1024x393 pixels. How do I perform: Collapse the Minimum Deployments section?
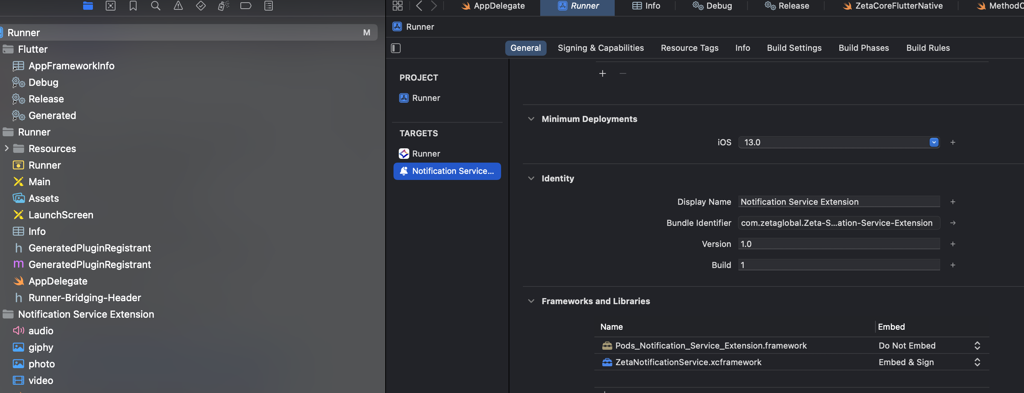tap(531, 119)
